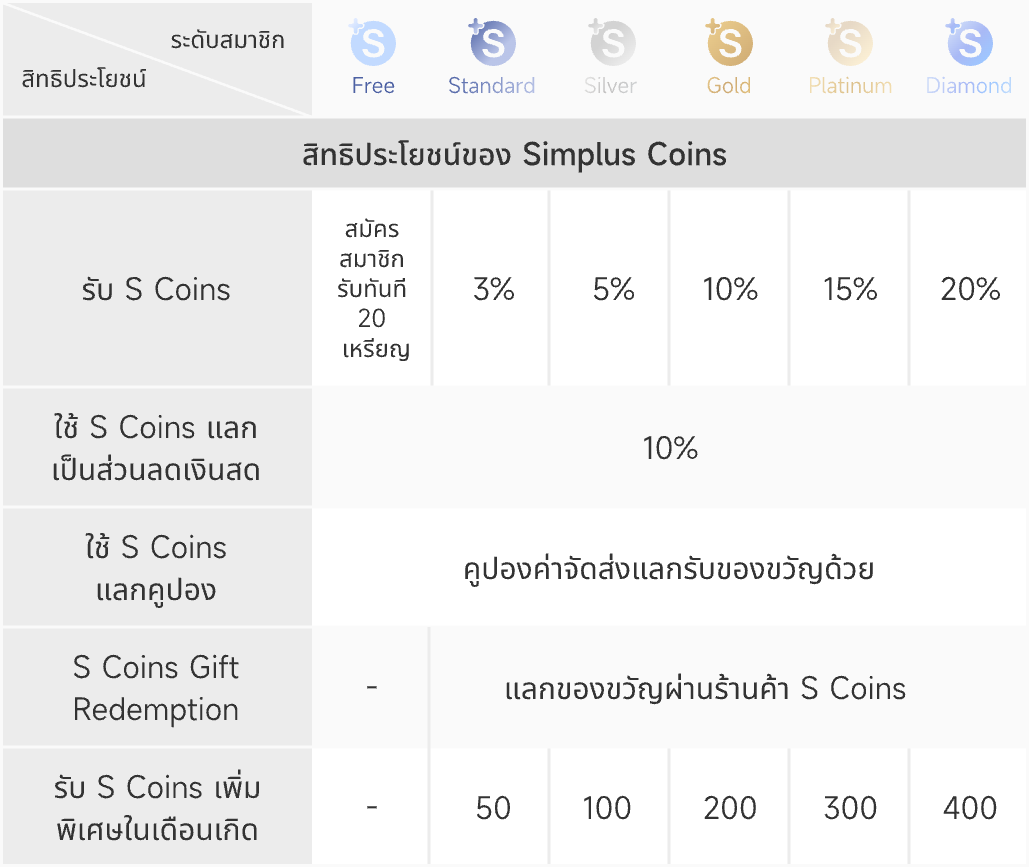Viewport: 1029px width, 867px height.
Task: Click the สมัครสมาชิกรับทันที 20 เหรียญ cell
Action: pos(372,290)
